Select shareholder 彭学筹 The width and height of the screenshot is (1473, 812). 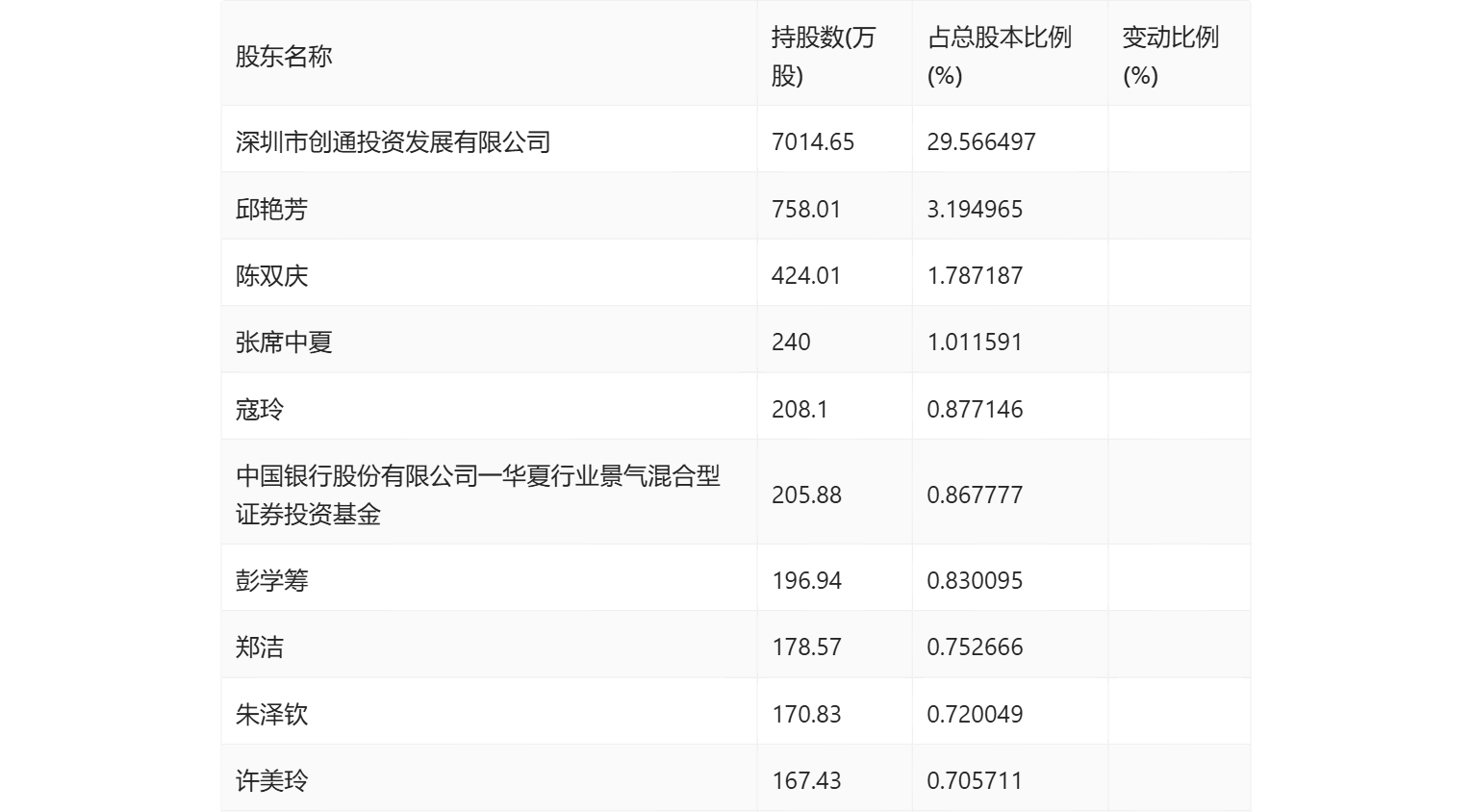(272, 581)
